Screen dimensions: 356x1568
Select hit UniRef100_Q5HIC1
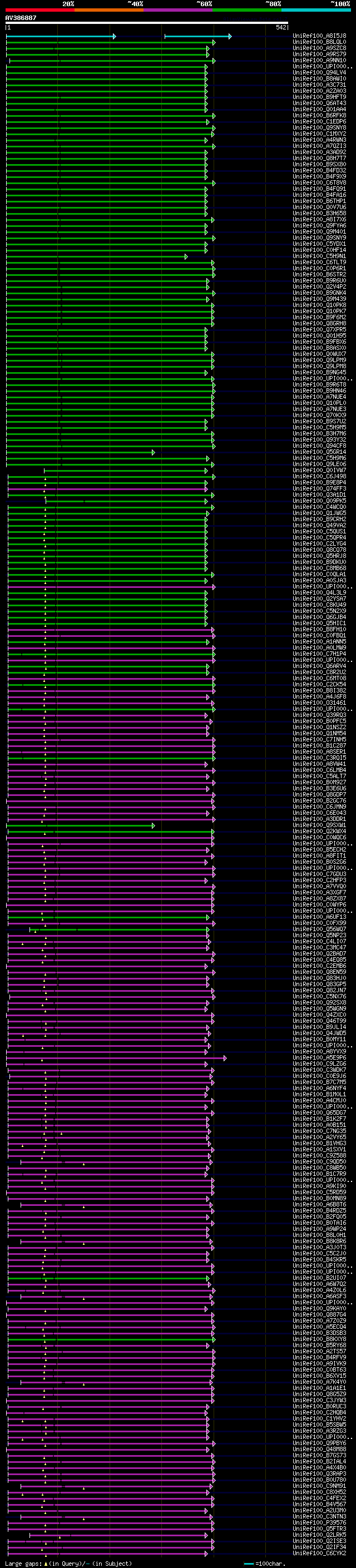(319, 624)
